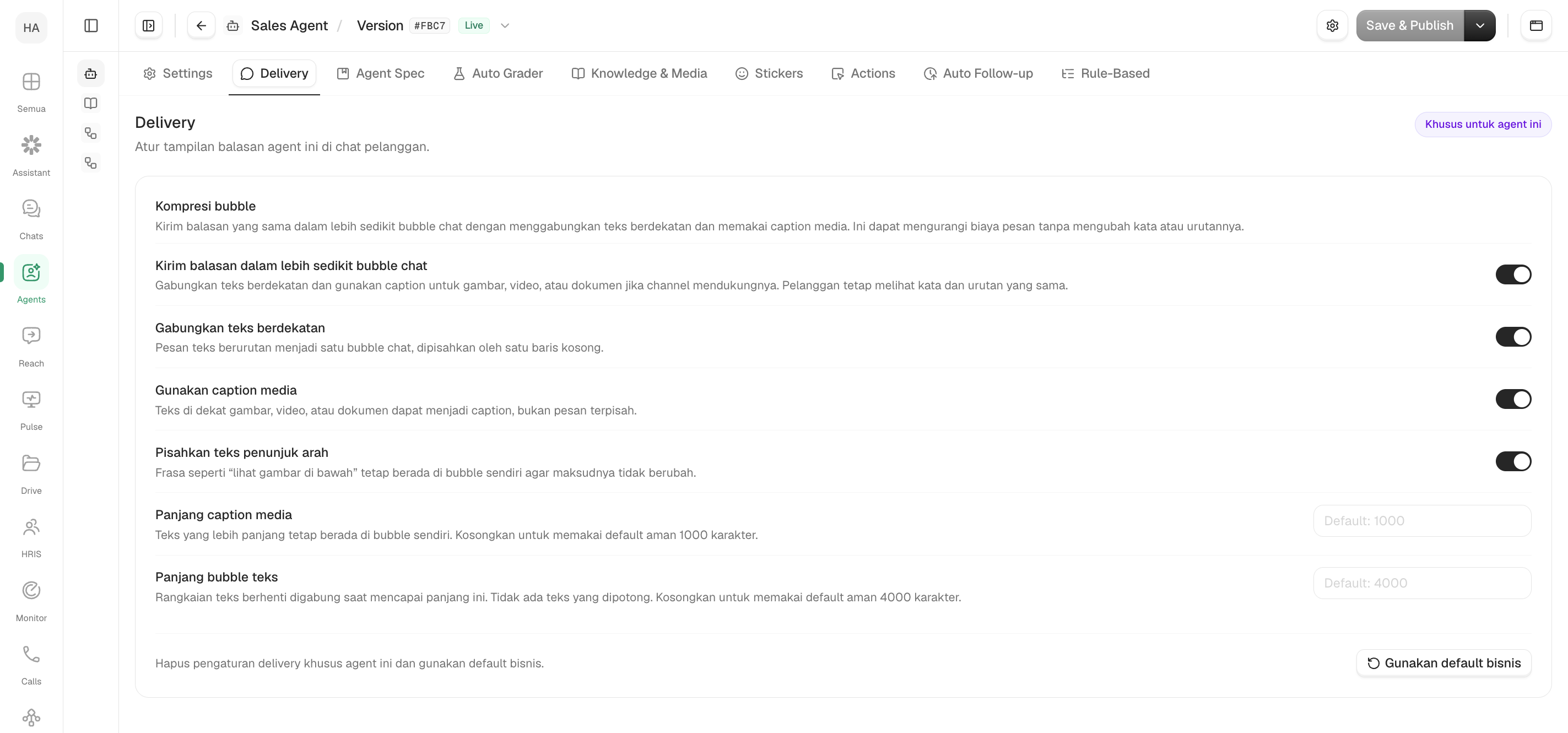Click the Khusus untuk agent ini badge
Viewport: 1568px width, 733px height.
pos(1483,124)
